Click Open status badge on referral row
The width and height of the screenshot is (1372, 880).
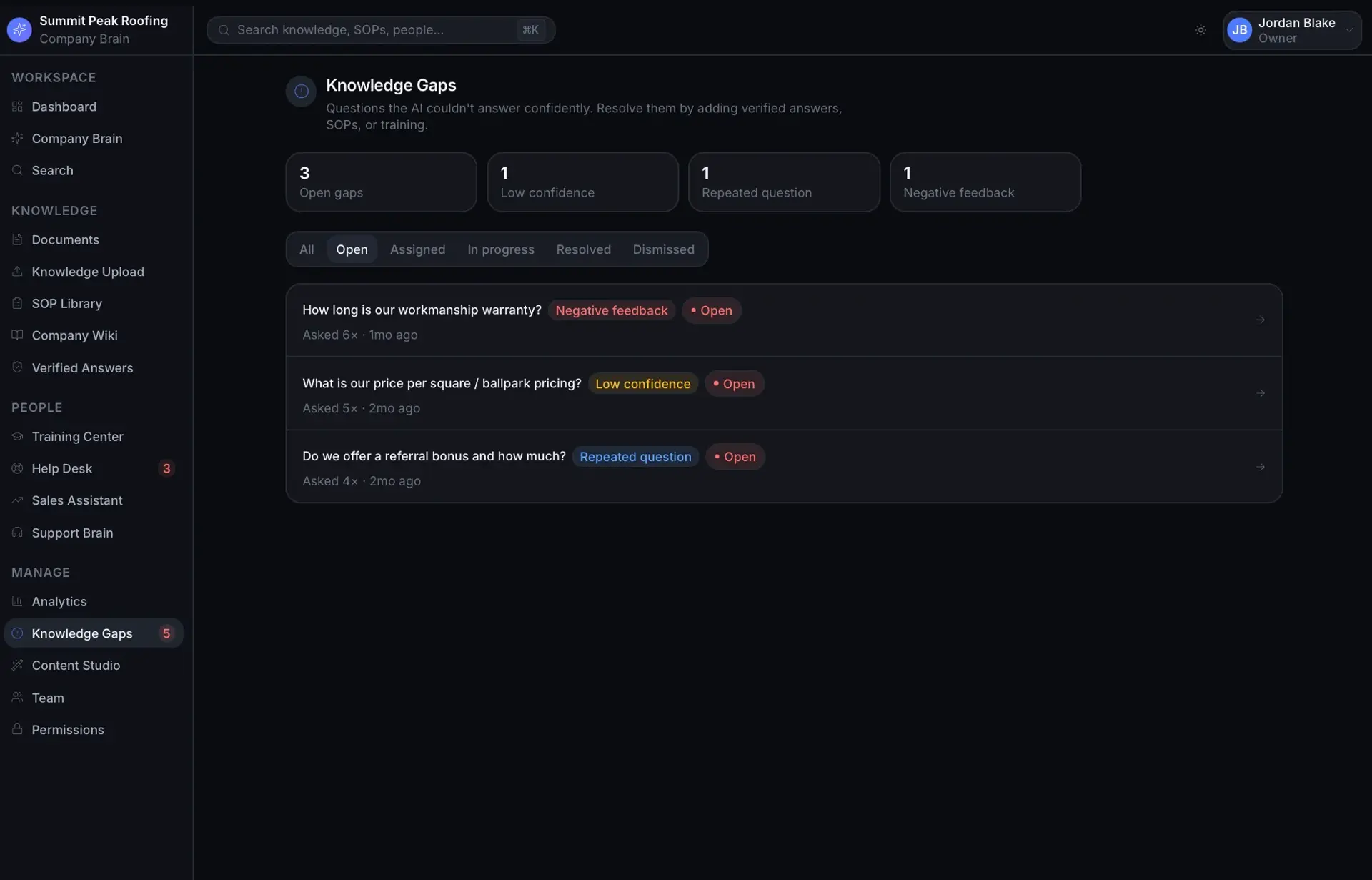tap(735, 457)
